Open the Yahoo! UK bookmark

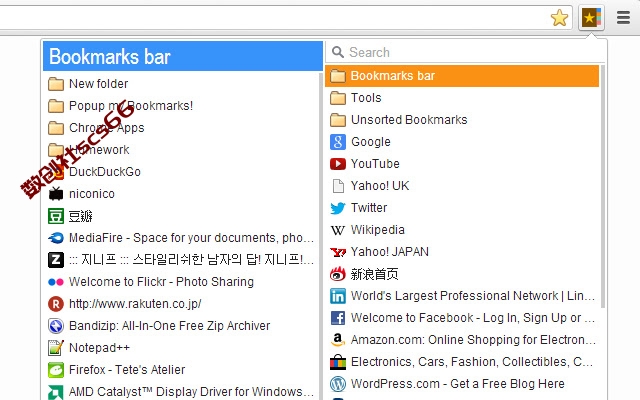(x=462, y=186)
